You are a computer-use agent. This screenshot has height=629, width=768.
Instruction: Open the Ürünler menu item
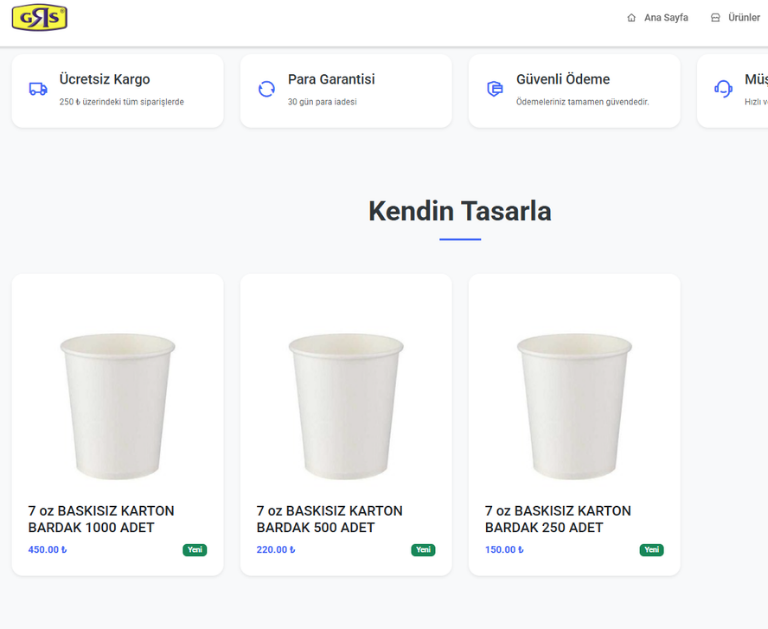(x=743, y=18)
